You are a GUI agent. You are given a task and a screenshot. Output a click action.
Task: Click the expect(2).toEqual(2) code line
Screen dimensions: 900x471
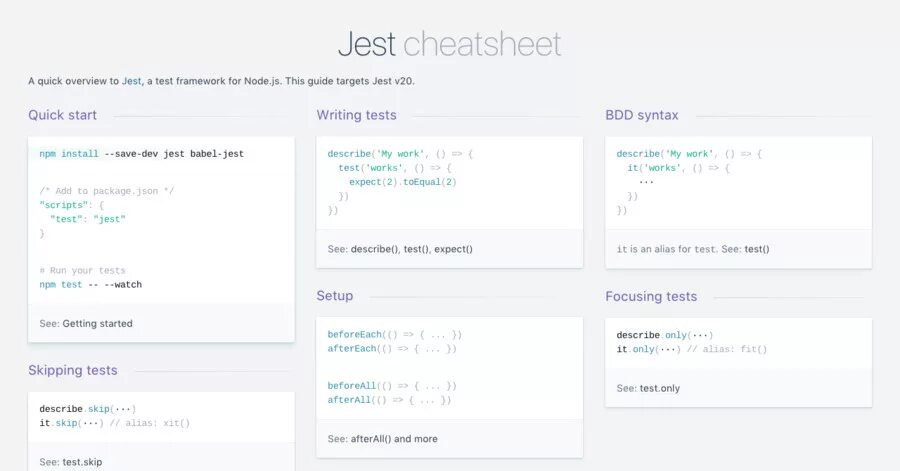403,182
